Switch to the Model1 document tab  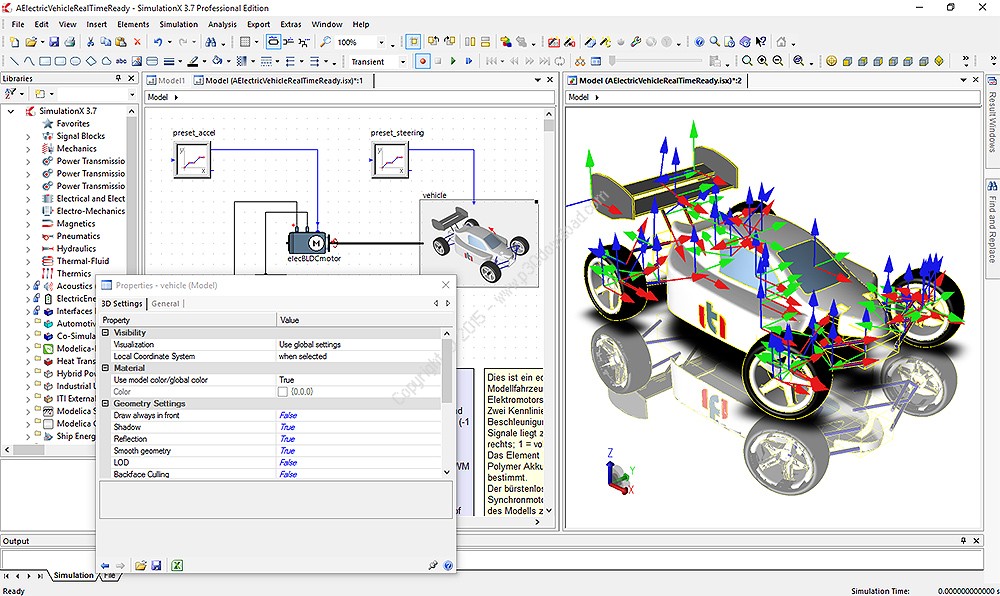point(166,81)
